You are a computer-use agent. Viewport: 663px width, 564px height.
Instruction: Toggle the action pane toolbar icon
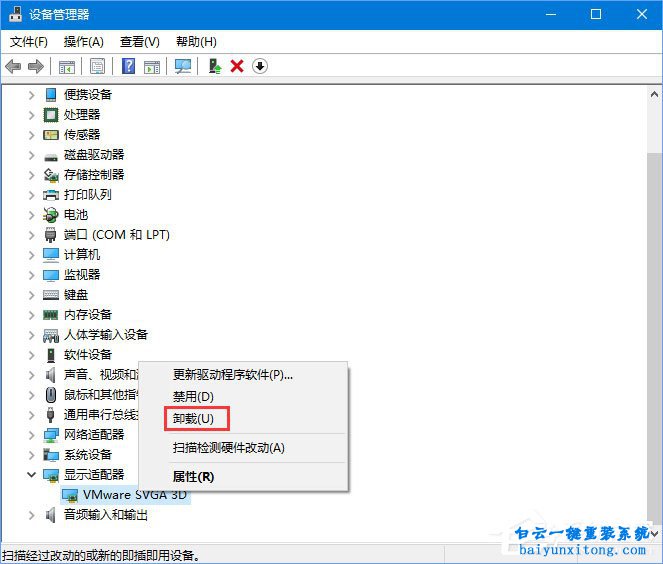click(152, 66)
